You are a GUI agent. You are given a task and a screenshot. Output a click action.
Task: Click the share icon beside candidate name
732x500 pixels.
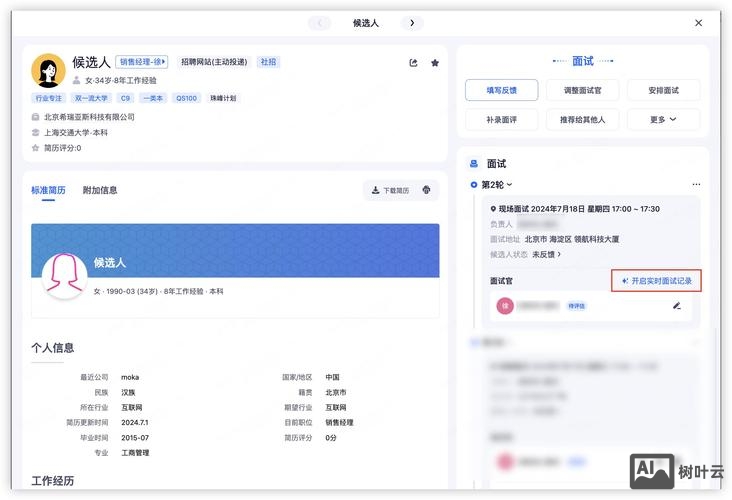tap(414, 63)
